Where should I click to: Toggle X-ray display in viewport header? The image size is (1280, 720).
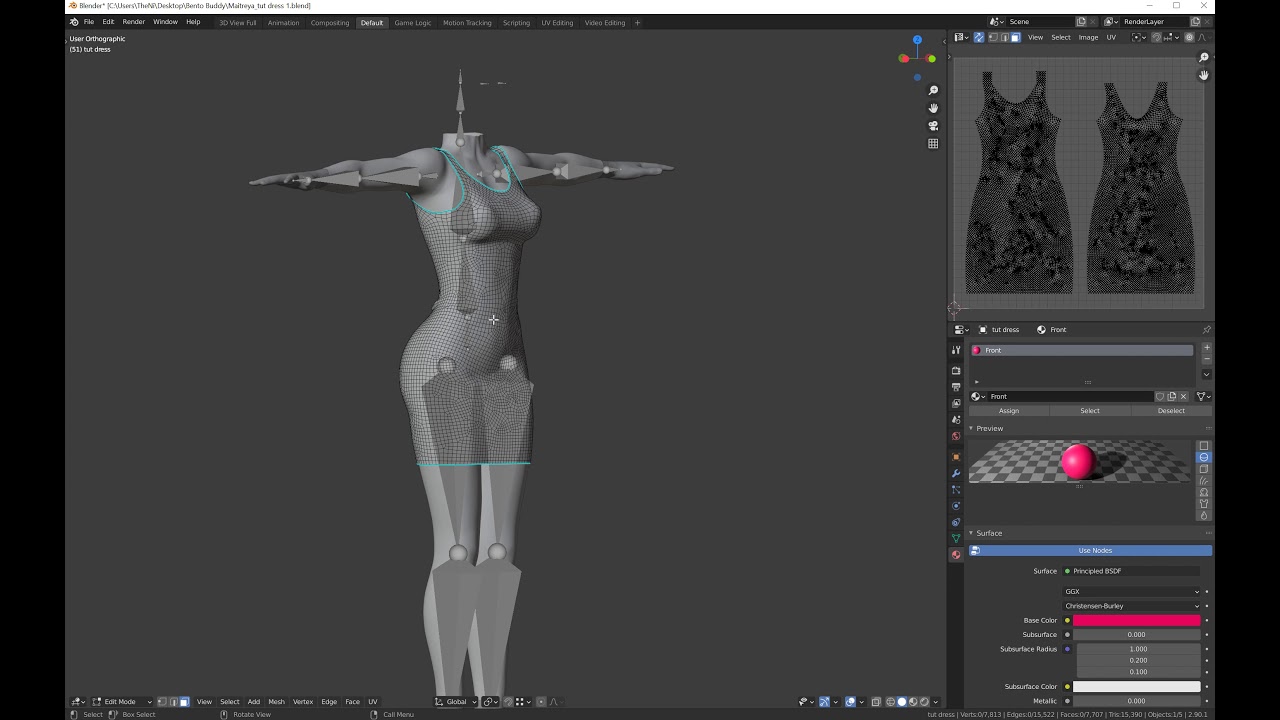876,702
